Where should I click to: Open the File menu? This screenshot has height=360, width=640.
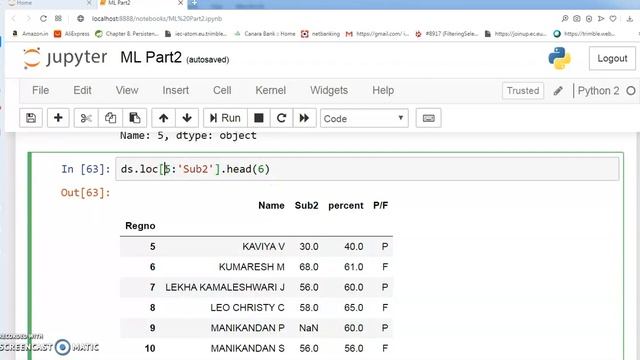click(40, 90)
